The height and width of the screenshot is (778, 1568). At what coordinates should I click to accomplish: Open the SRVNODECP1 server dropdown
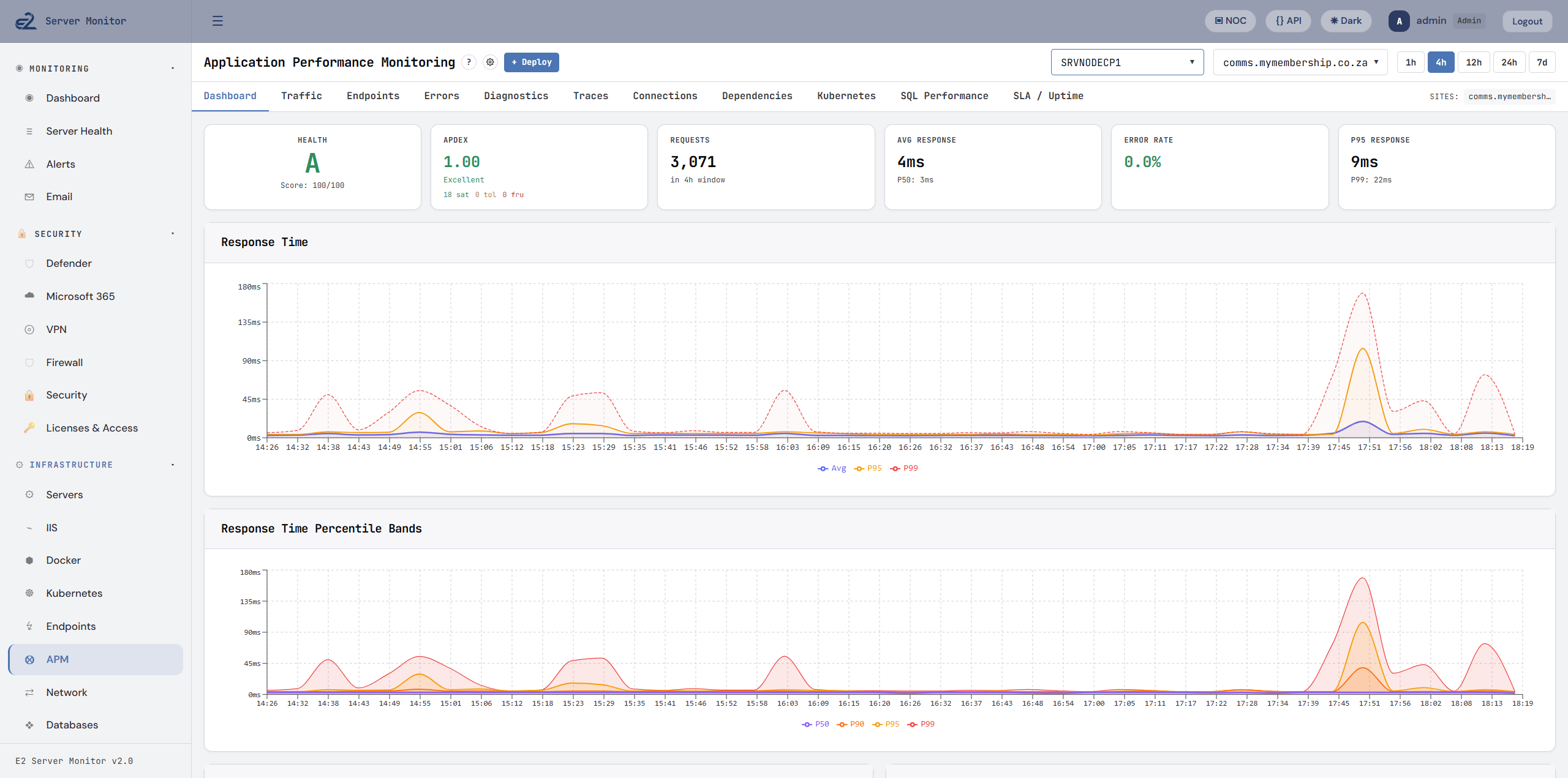click(x=1127, y=62)
